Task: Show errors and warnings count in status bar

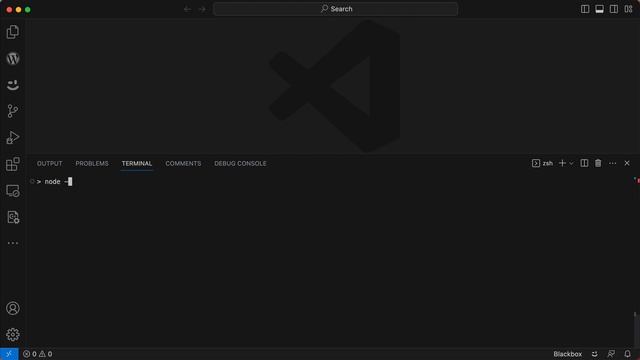Action: 38,354
